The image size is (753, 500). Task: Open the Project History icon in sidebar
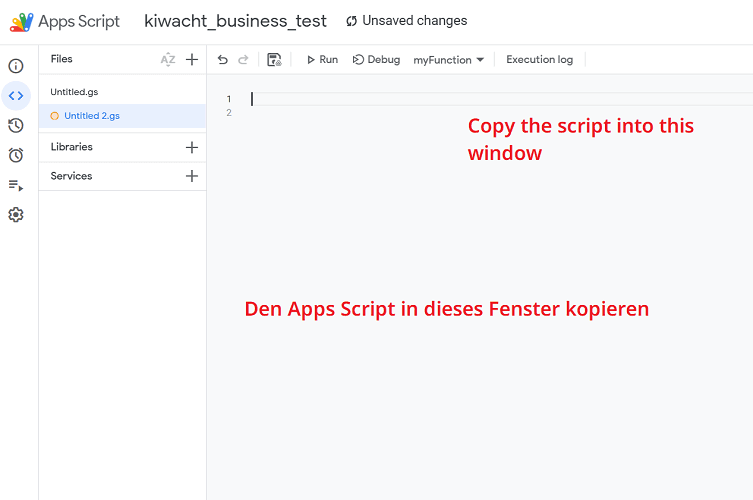[x=16, y=125]
